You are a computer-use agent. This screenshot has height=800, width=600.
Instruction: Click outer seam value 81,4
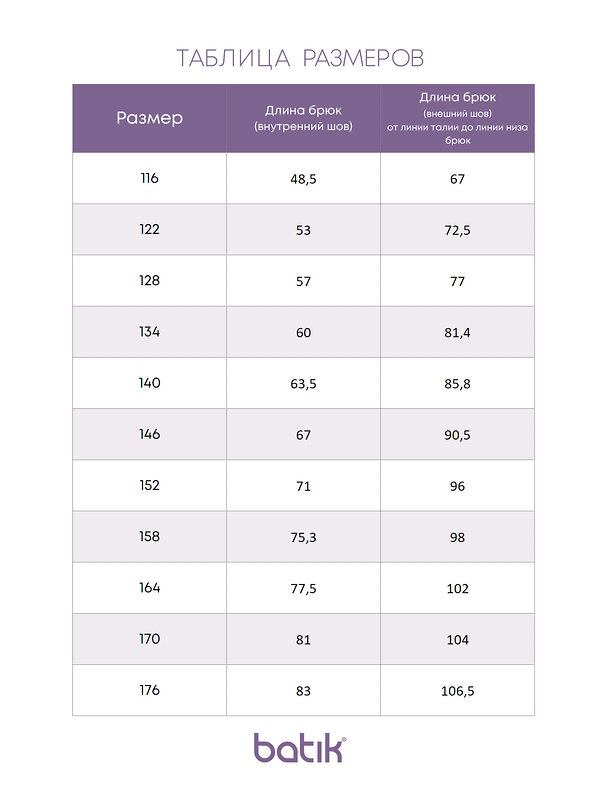(458, 332)
